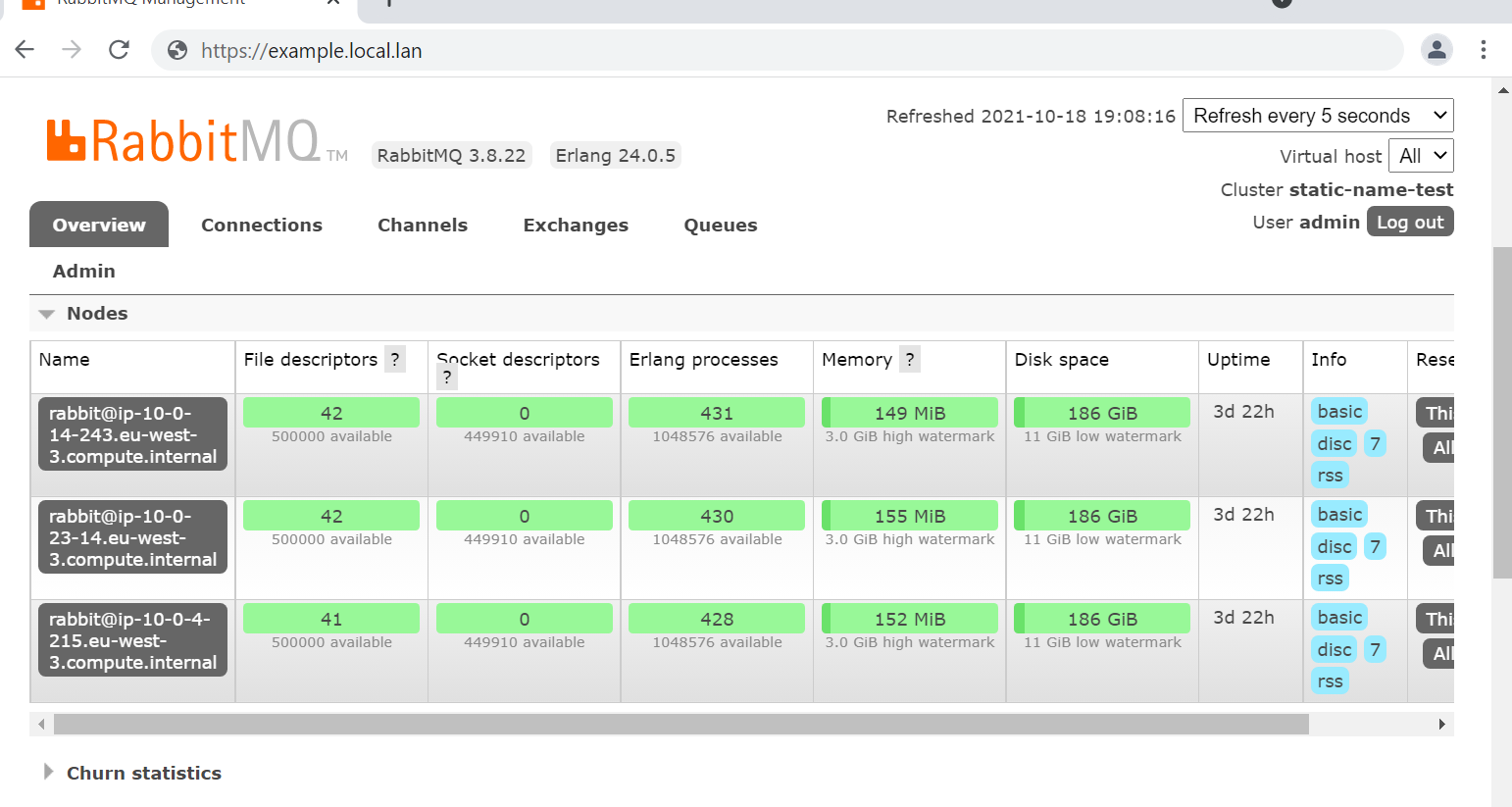
Task: Click the 152 MiB memory bar
Action: (x=910, y=619)
